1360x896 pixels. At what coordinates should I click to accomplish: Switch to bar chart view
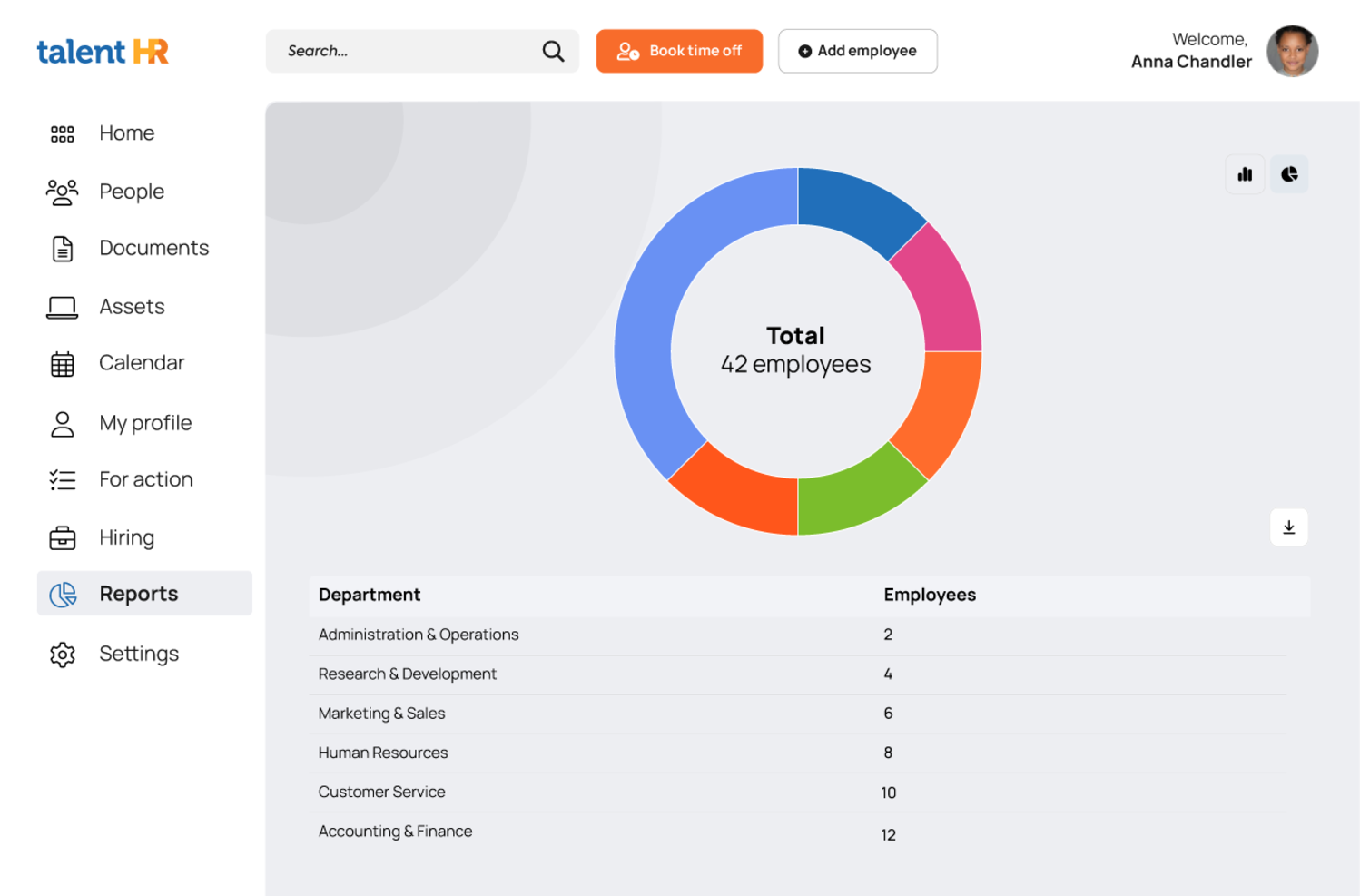tap(1245, 174)
